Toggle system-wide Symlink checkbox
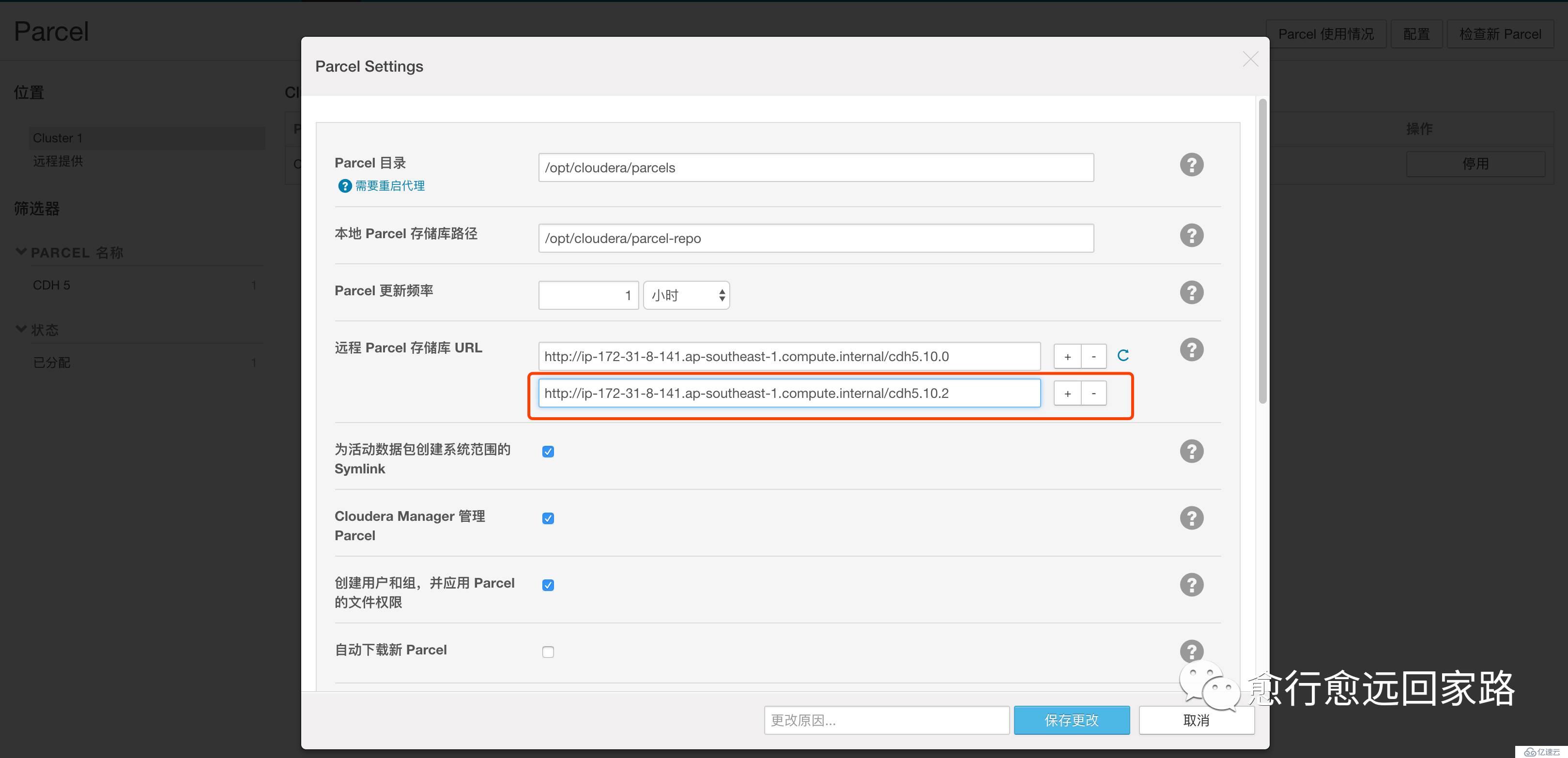This screenshot has height=758, width=1568. pos(548,452)
